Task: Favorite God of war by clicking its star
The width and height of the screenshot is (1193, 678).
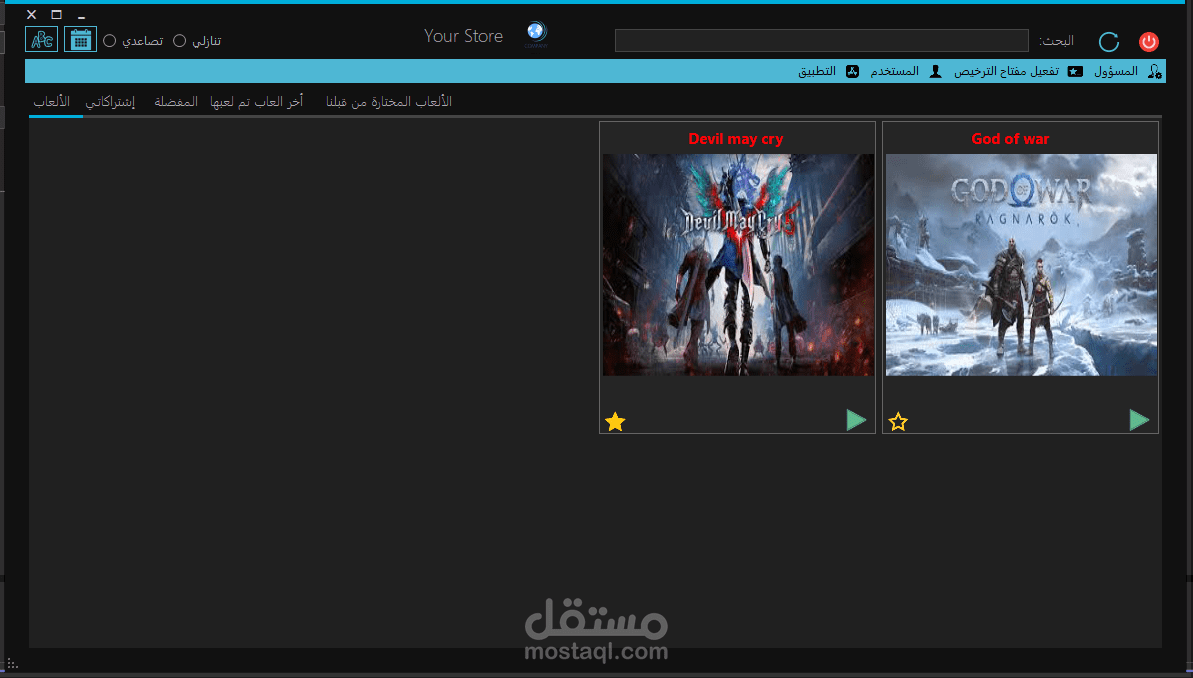Action: click(897, 421)
